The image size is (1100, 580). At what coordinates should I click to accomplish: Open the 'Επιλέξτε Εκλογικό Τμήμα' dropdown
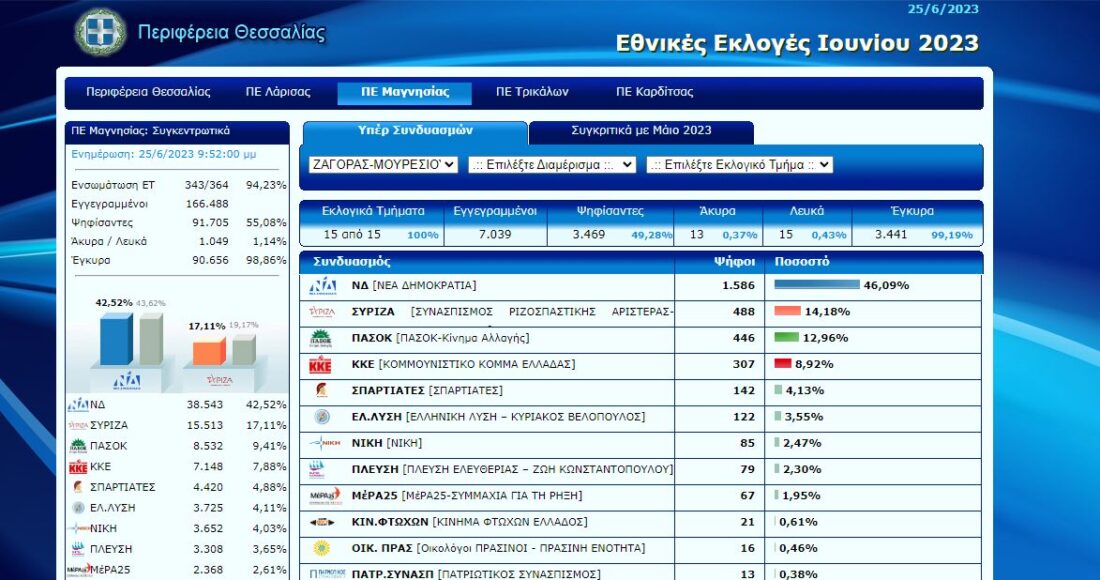[739, 165]
